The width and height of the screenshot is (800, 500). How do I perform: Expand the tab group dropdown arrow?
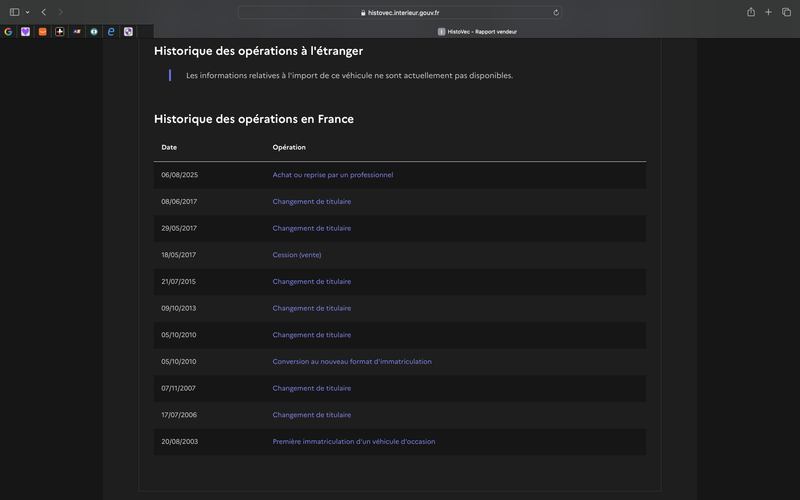coord(28,12)
